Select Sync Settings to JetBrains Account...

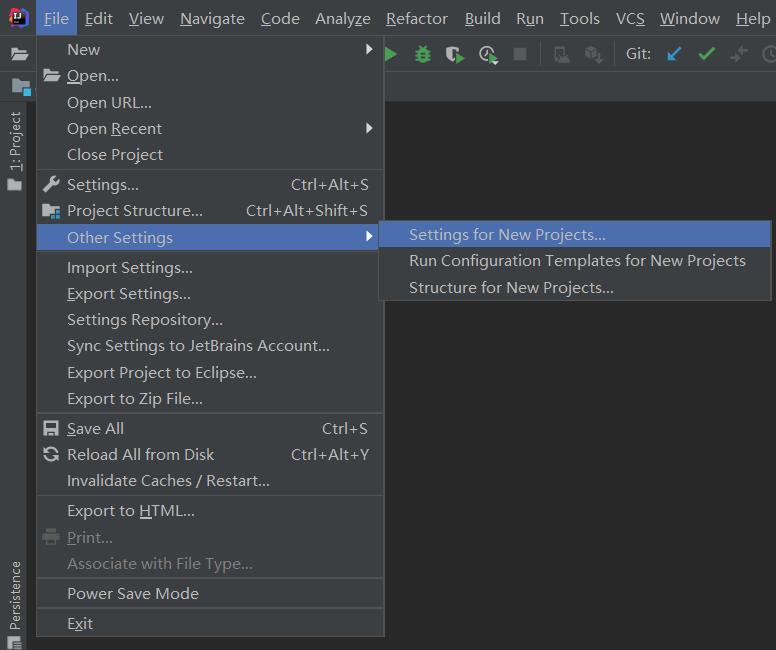tap(210, 346)
